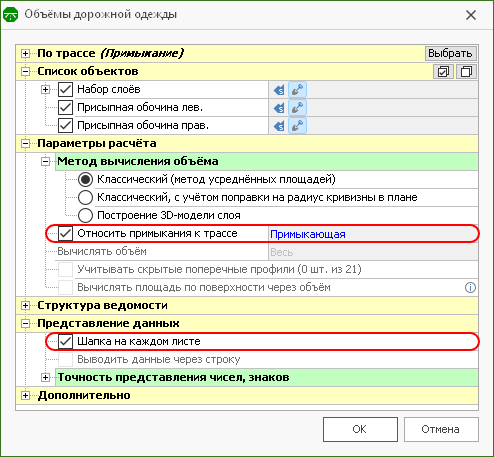Screen dimensions: 494x457
Task: Click shovel icon for Присыпная обочина лев.
Action: [297, 108]
